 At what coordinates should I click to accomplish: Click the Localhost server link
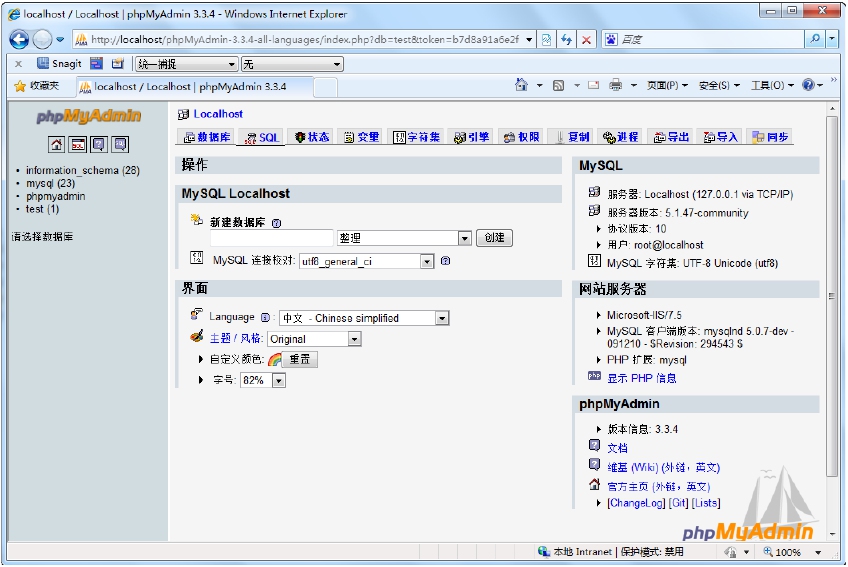coord(218,114)
